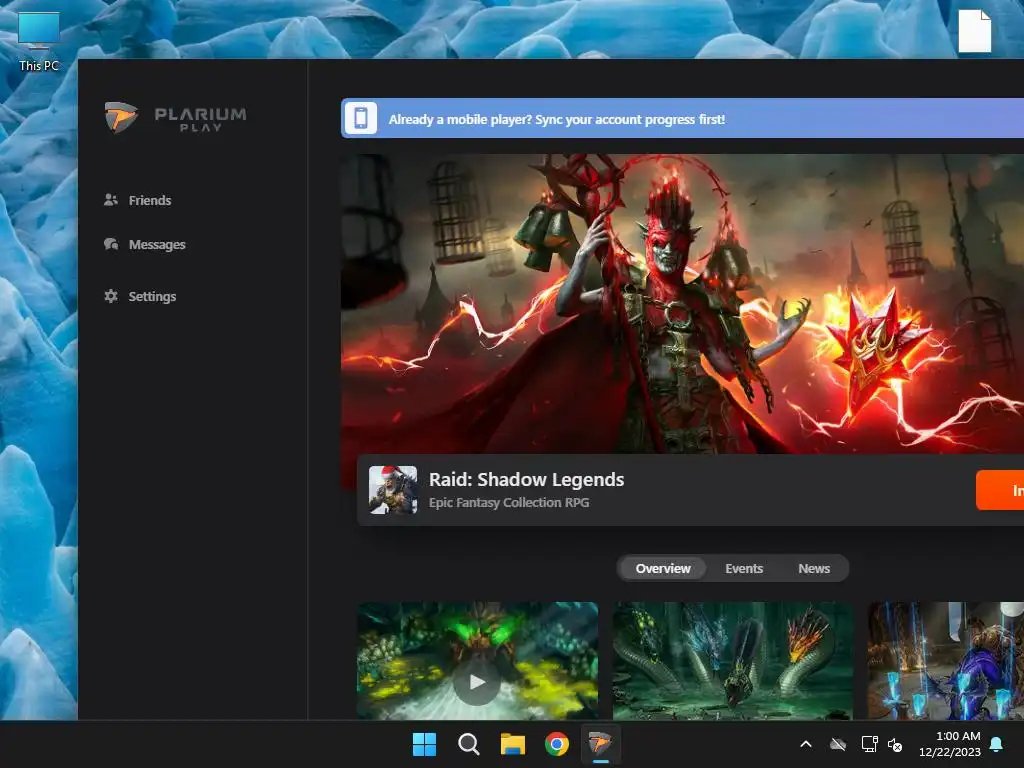Open Plarium Play Settings
Viewport: 1024px width, 768px height.
coord(140,296)
